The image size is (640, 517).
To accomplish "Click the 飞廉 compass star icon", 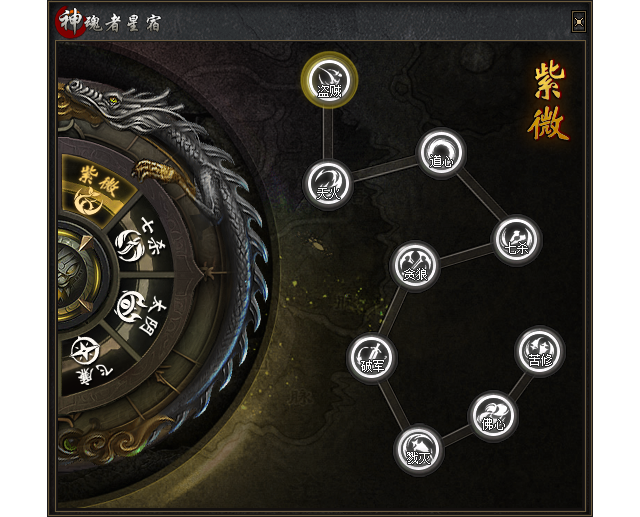I will pos(85,351).
